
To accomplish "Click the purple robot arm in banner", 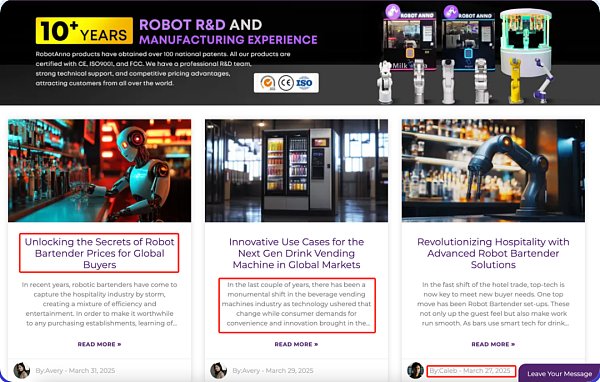I will click(543, 81).
